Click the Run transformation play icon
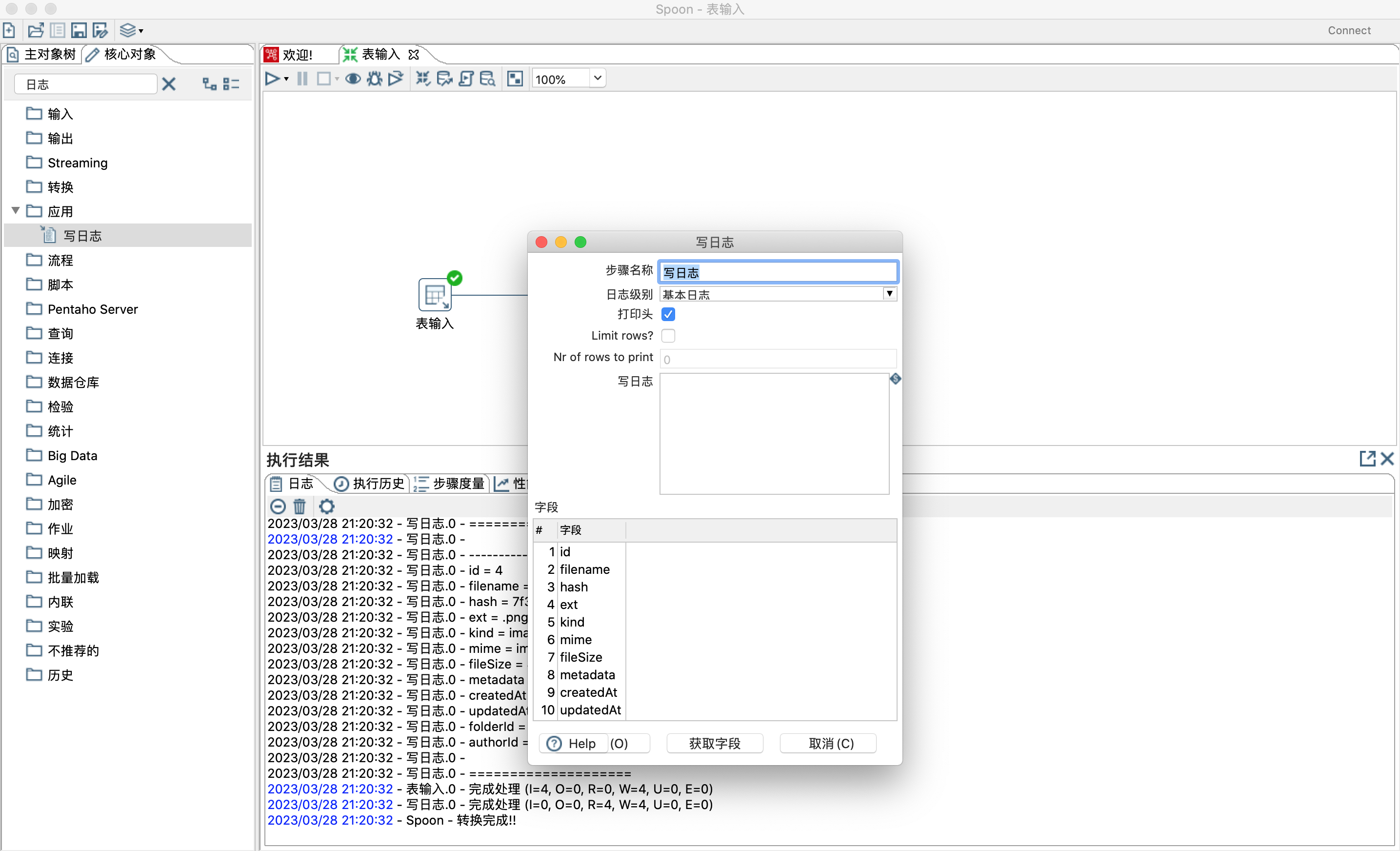The image size is (1400, 851). pos(272,79)
